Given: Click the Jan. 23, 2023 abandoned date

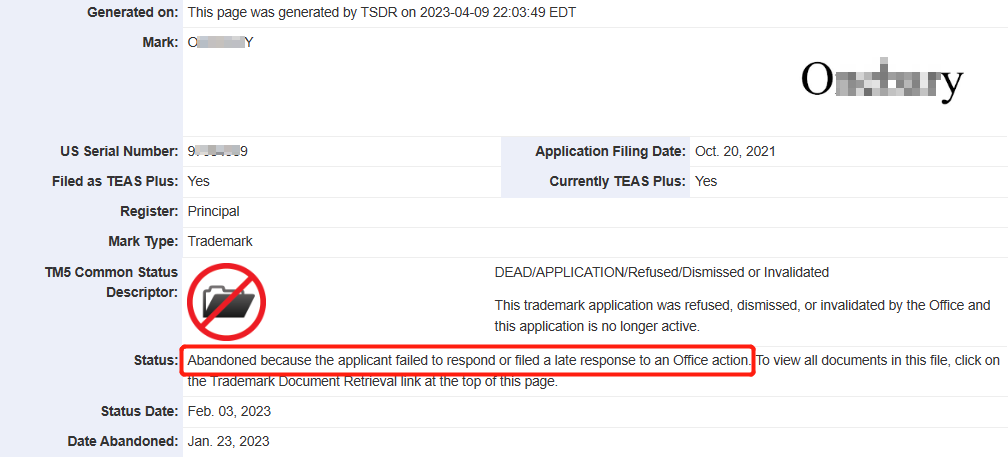Looking at the screenshot, I should pyautogui.click(x=228, y=442).
